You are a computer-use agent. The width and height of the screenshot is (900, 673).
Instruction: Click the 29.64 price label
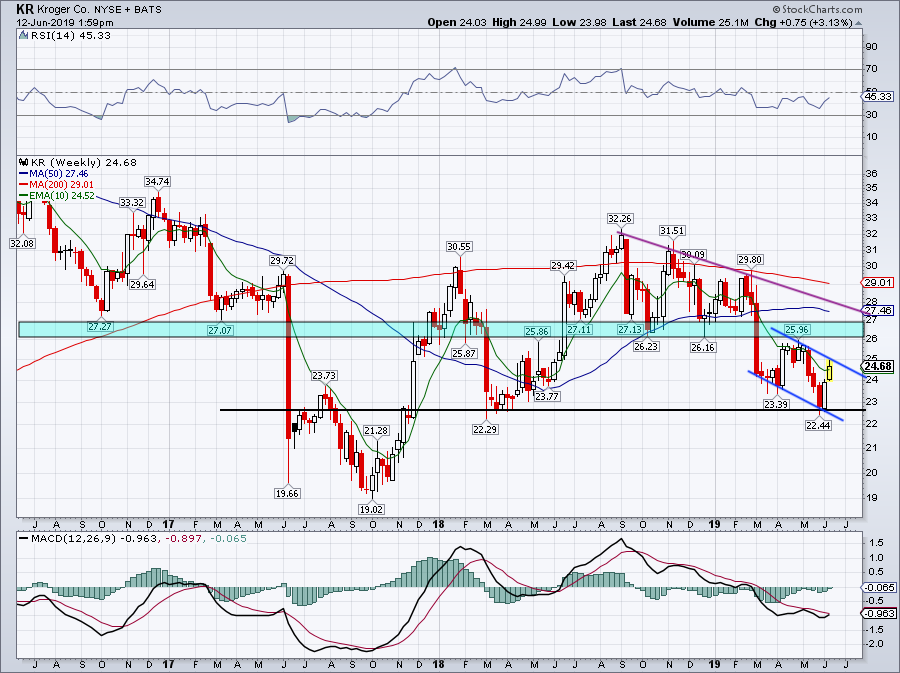pos(142,284)
